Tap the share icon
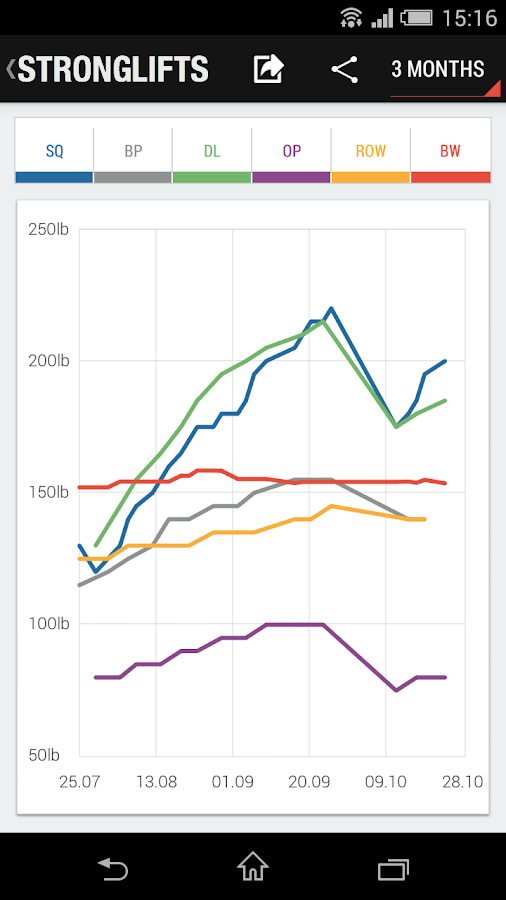Viewport: 506px width, 900px height. click(345, 69)
